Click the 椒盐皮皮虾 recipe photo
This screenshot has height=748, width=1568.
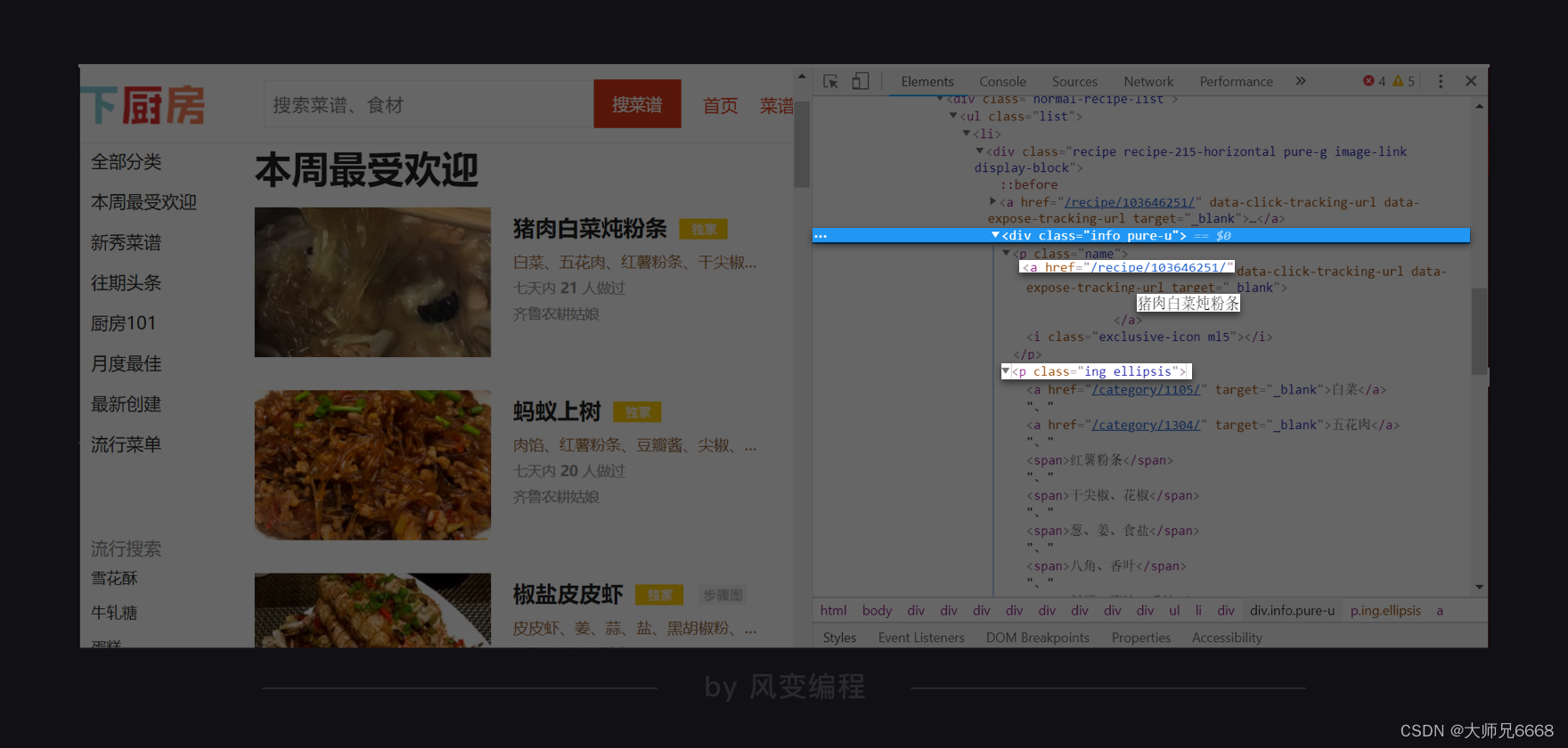[x=372, y=610]
